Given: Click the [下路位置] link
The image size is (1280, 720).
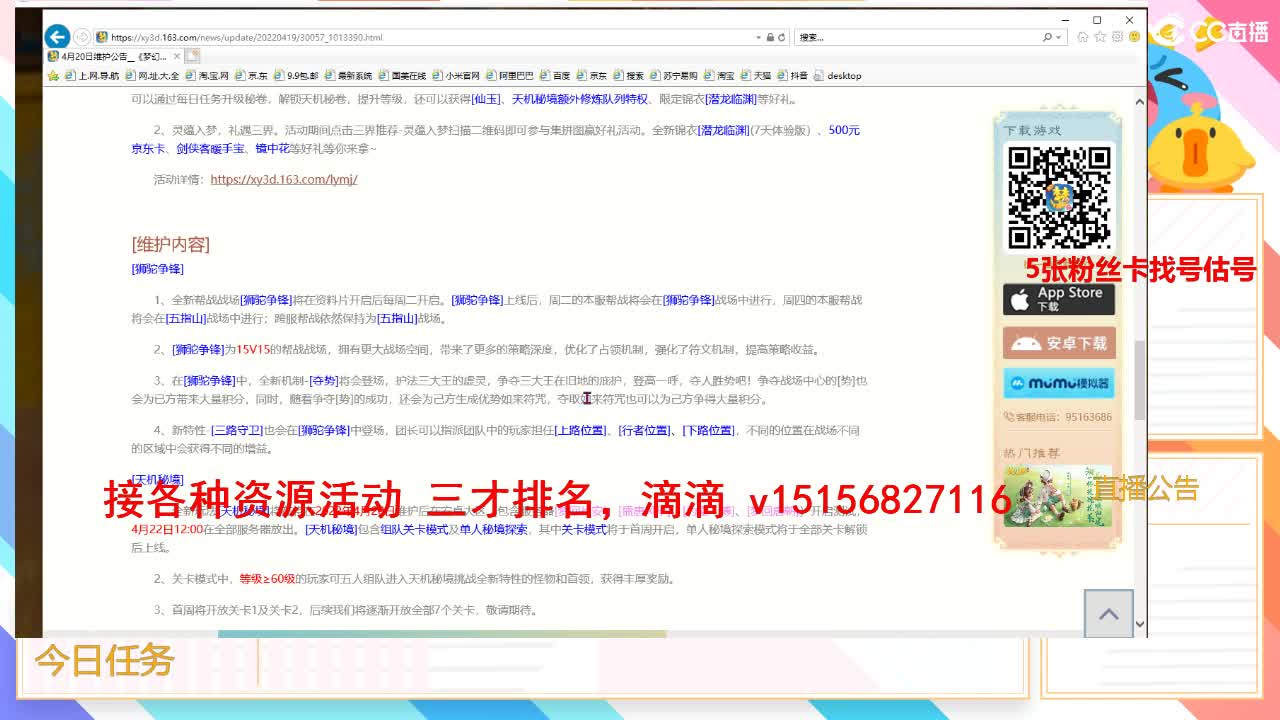Looking at the screenshot, I should [708, 430].
